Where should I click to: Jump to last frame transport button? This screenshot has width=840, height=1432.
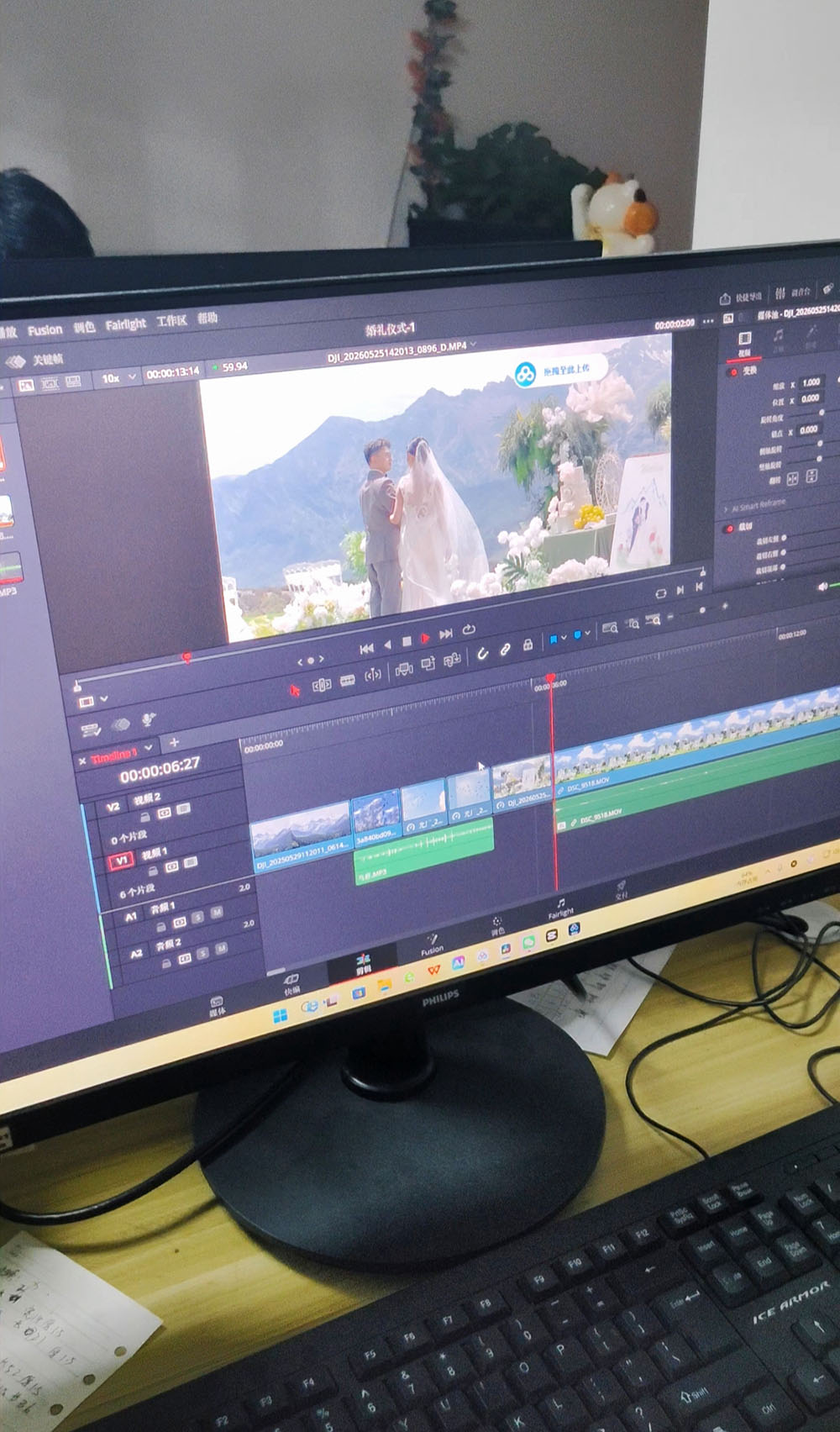coord(446,634)
